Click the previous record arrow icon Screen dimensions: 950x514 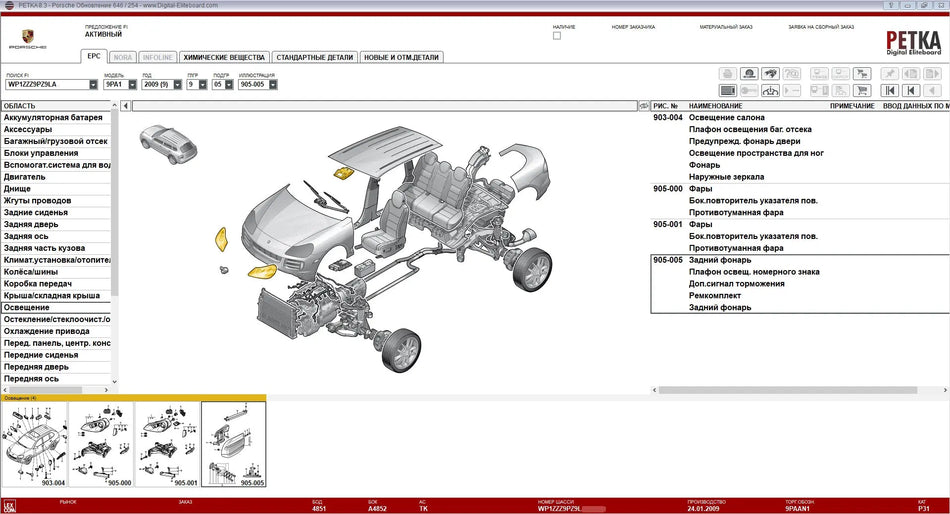pos(910,90)
